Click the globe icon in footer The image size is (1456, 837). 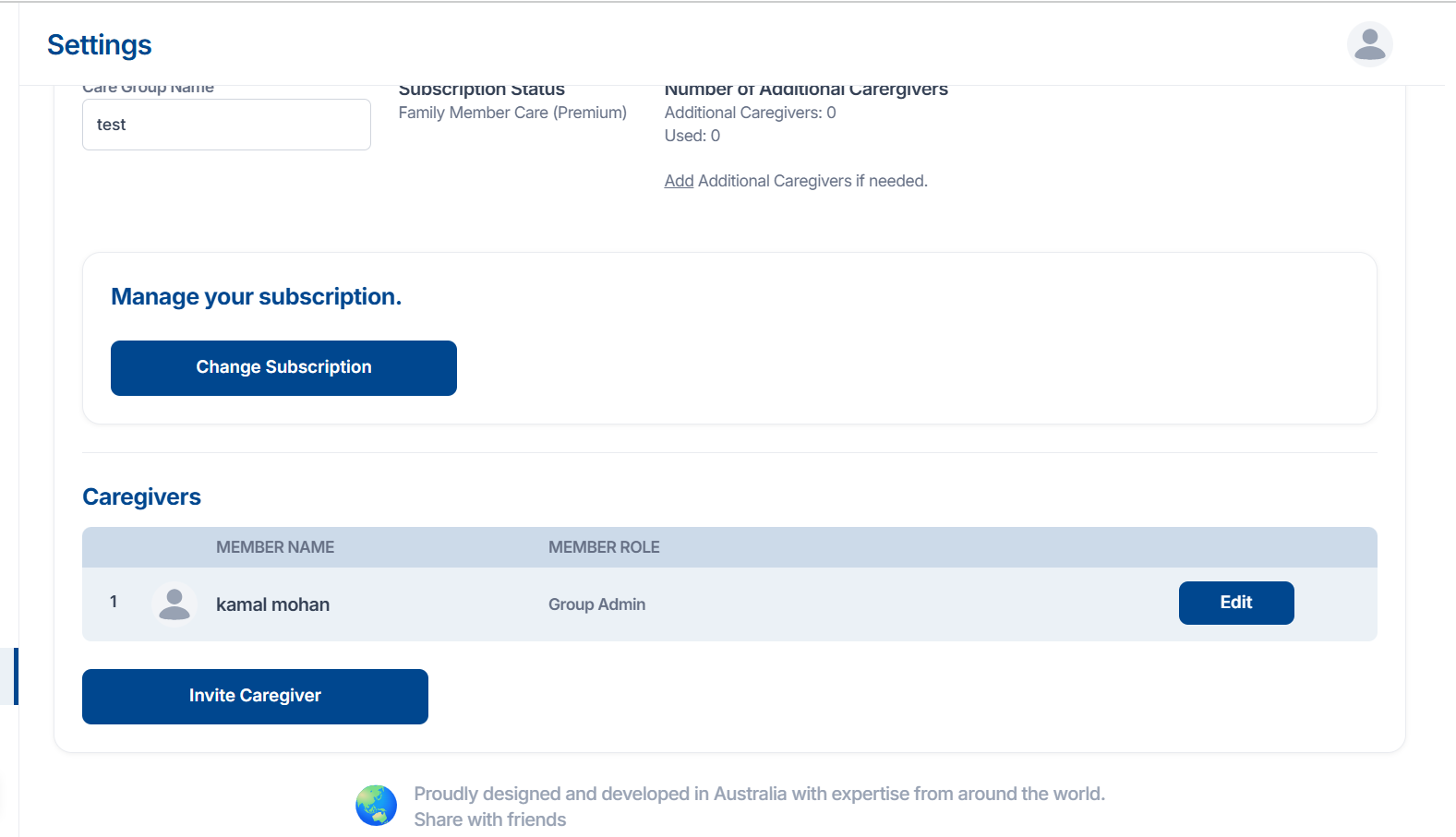[376, 806]
